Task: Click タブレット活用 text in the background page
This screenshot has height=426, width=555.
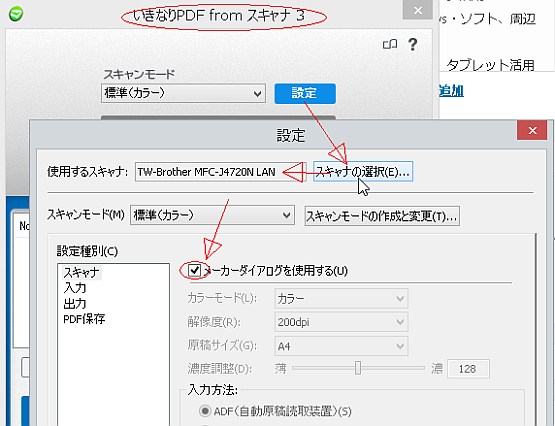Action: pos(490,65)
